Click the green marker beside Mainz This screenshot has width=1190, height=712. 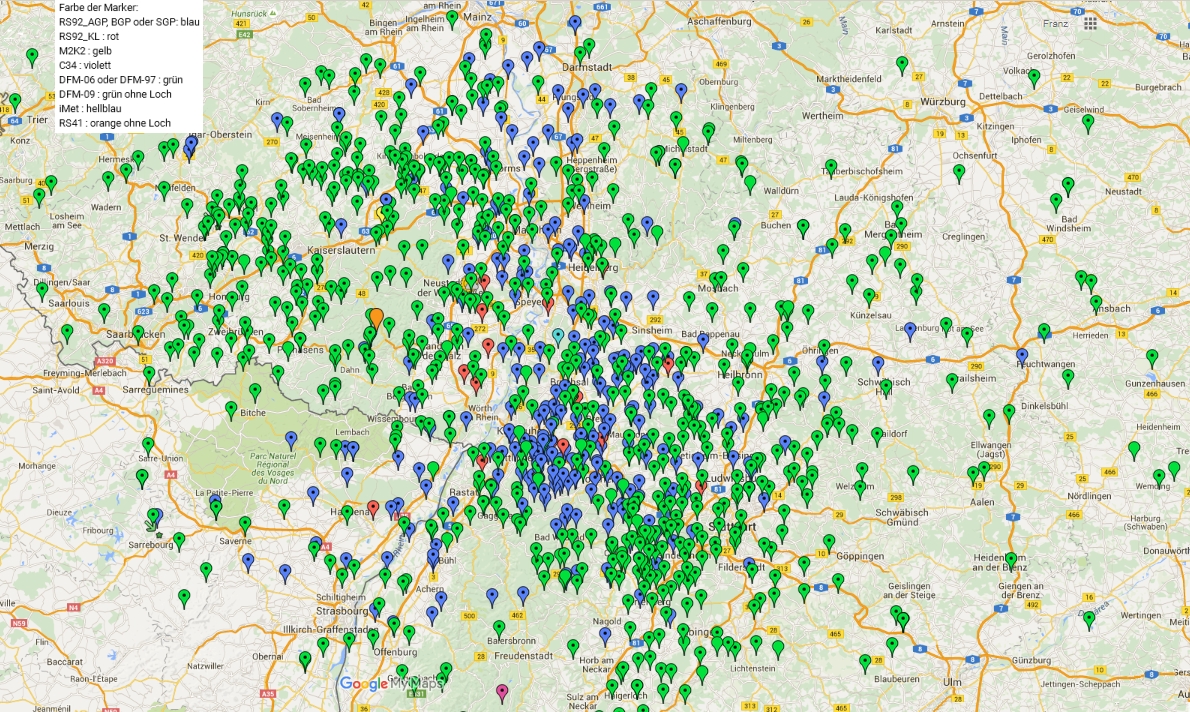point(452,18)
